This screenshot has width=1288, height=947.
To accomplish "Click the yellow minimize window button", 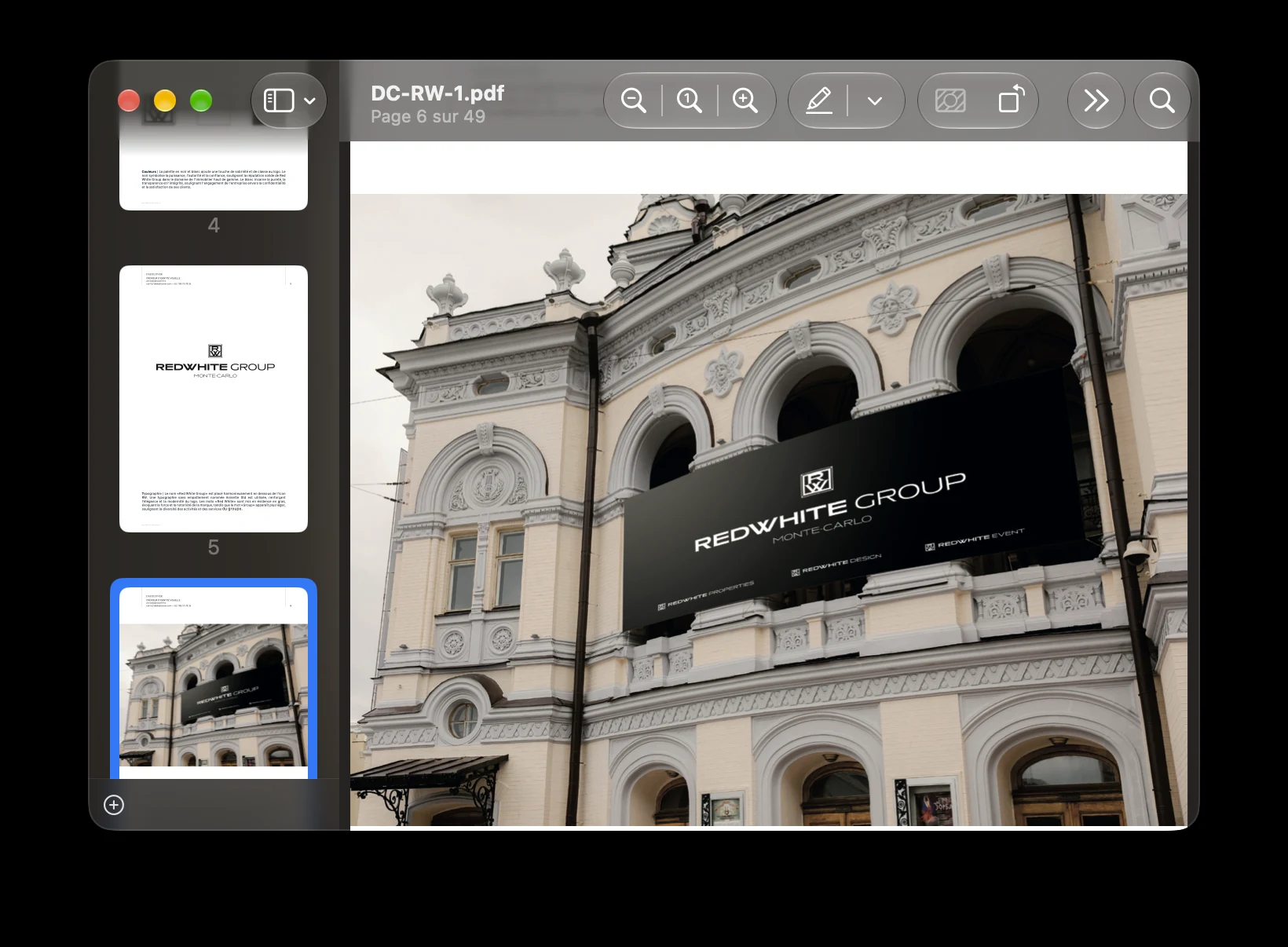I will [x=165, y=101].
